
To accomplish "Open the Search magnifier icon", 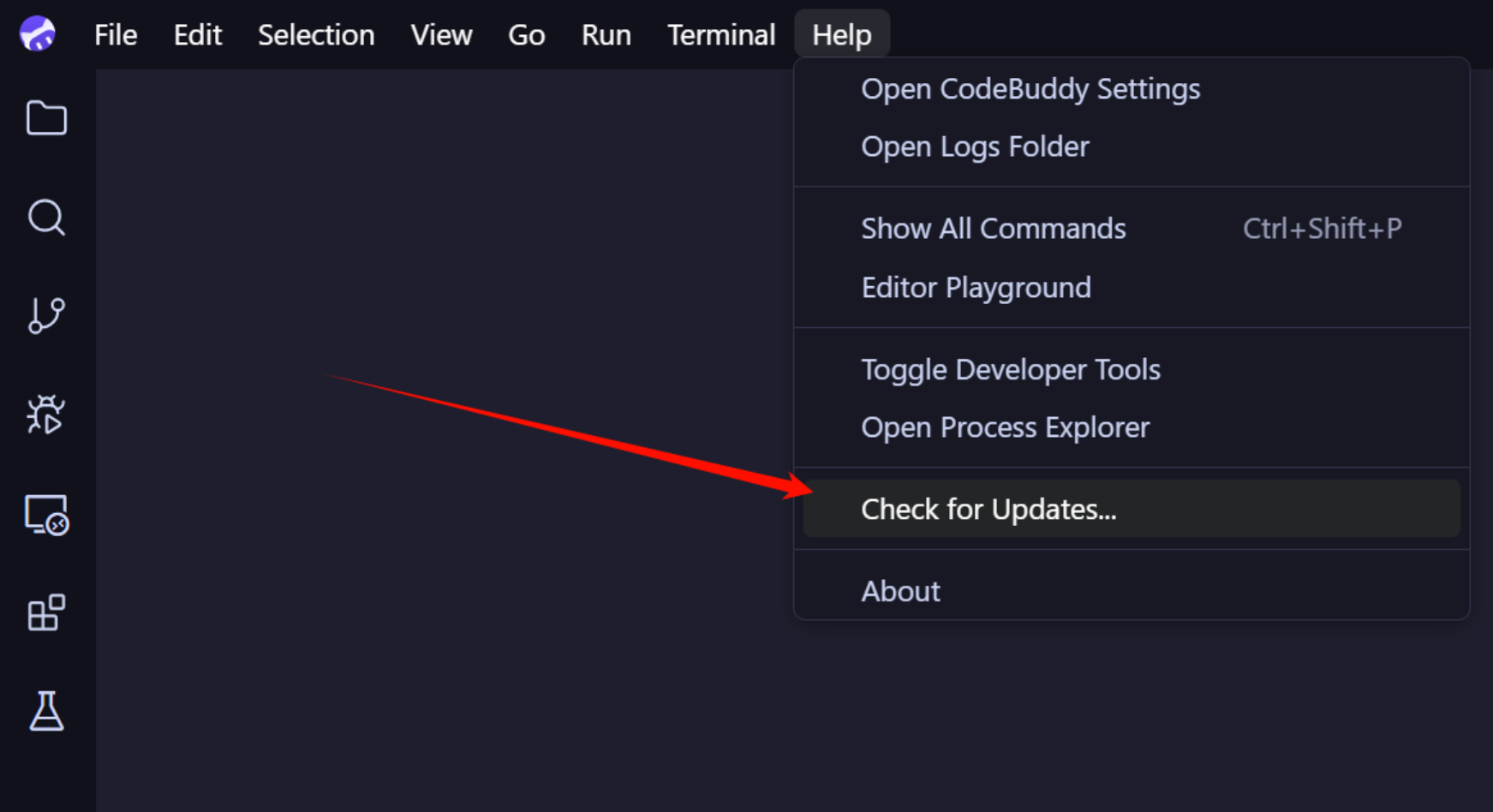I will click(x=46, y=218).
